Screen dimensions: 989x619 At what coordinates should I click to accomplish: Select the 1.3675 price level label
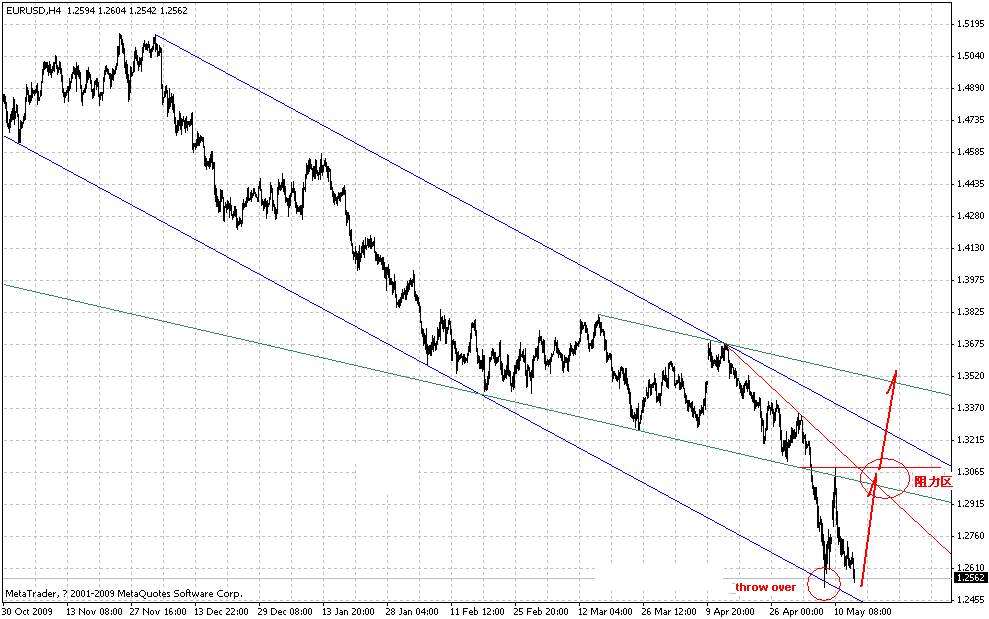coord(971,344)
